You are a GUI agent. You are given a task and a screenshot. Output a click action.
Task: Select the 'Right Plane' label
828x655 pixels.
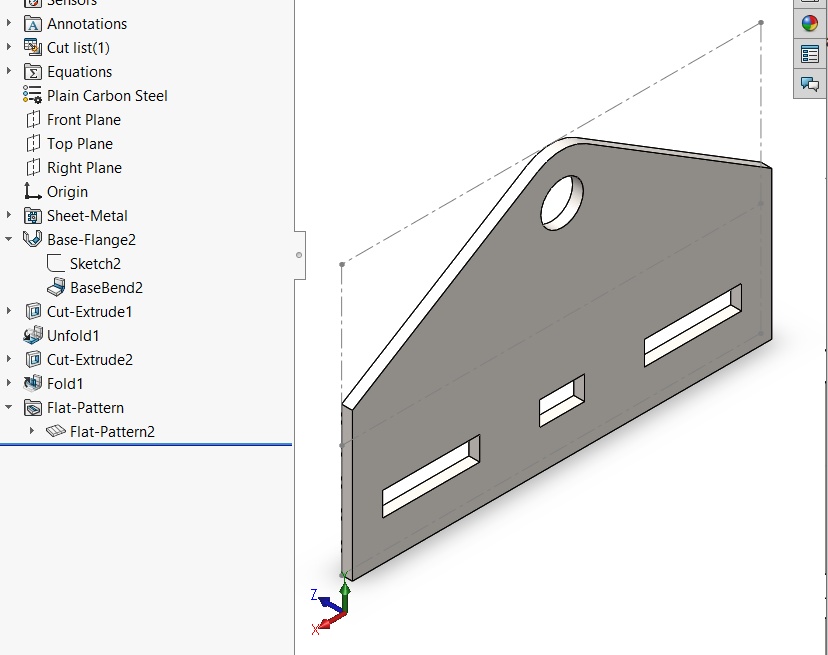click(84, 168)
